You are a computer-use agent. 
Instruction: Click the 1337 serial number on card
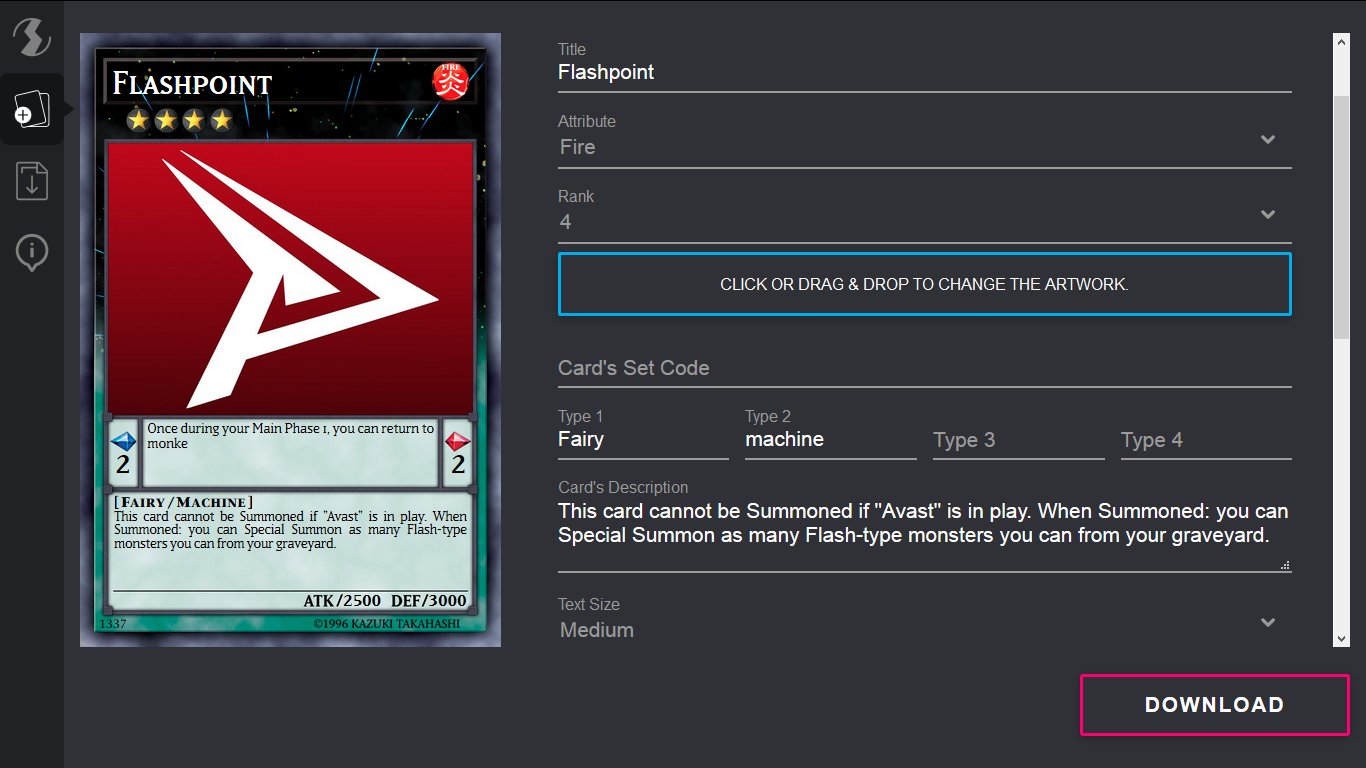click(112, 624)
